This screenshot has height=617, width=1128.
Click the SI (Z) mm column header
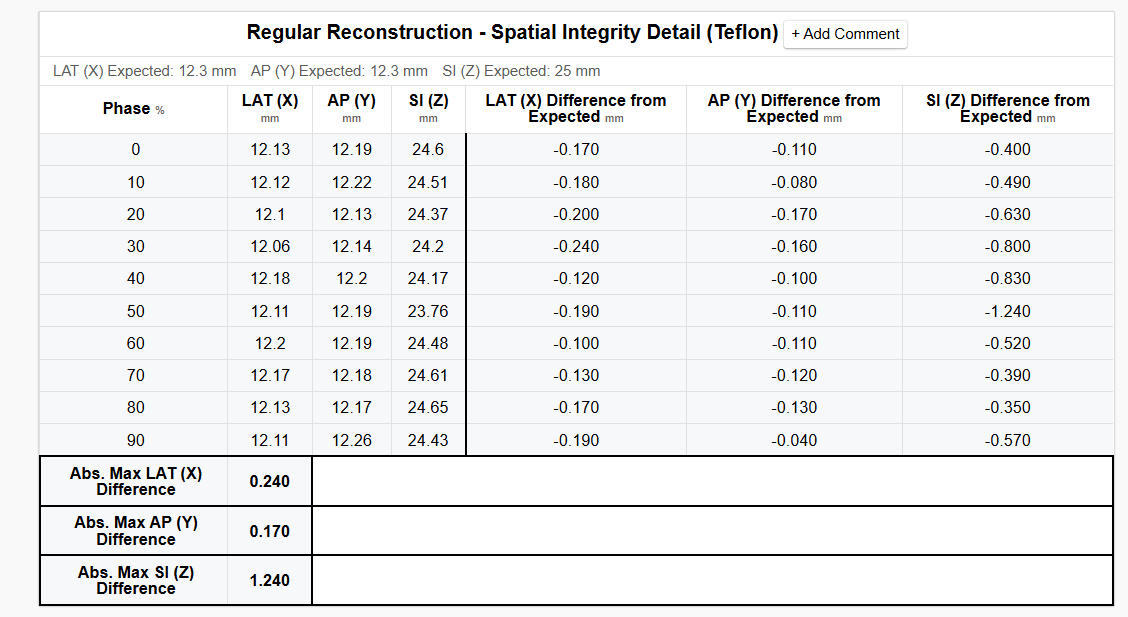click(x=428, y=108)
